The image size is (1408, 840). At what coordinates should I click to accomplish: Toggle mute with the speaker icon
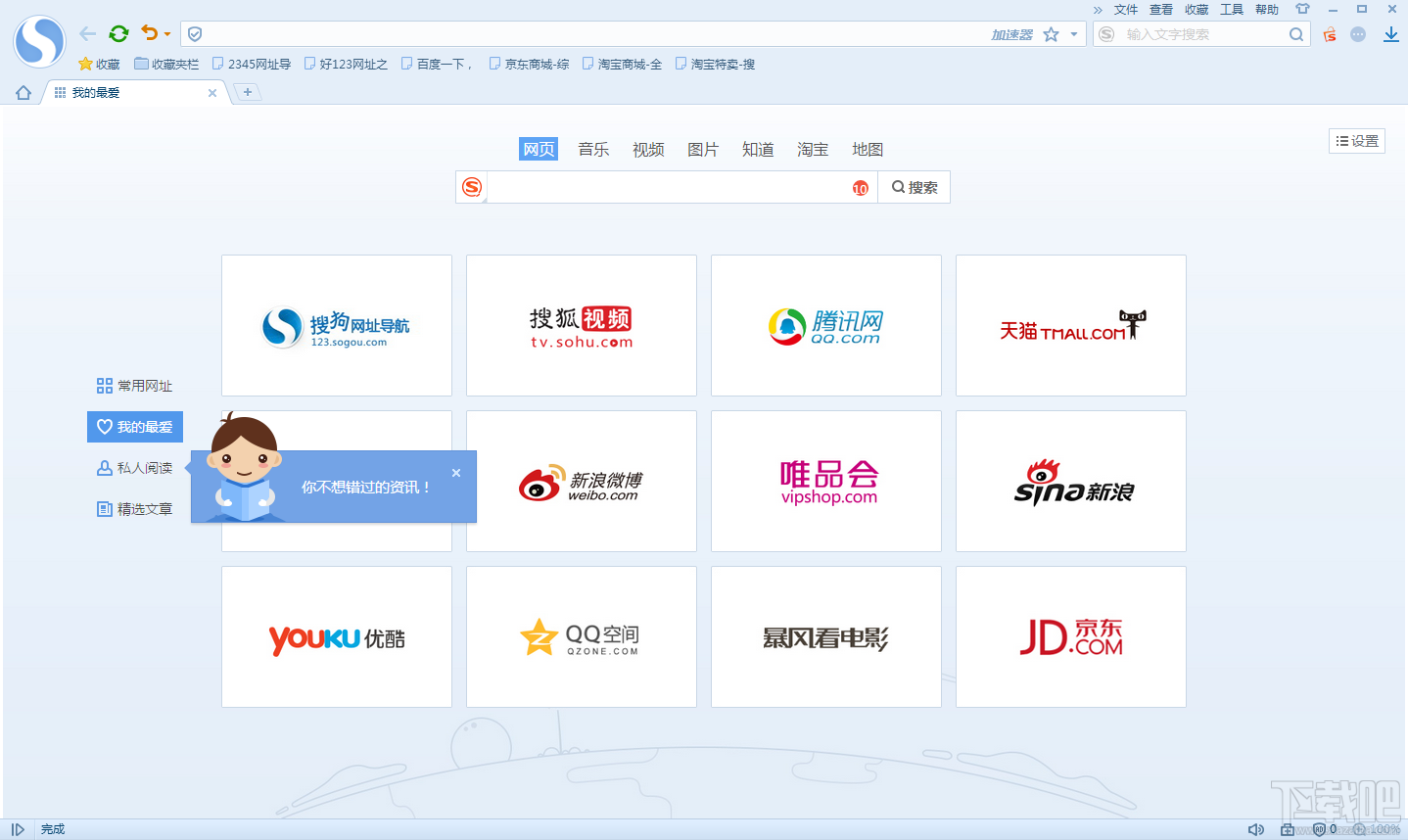(x=1257, y=828)
